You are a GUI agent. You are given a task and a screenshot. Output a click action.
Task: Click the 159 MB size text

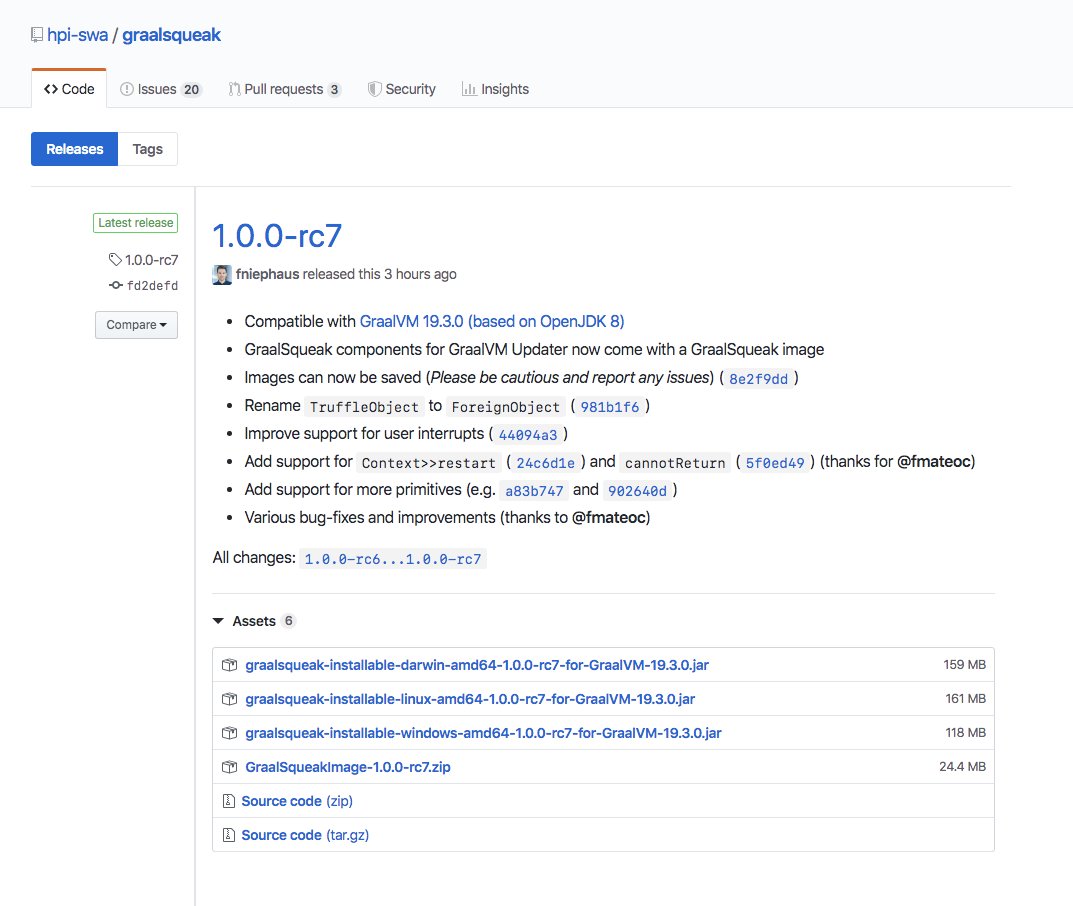coord(964,665)
